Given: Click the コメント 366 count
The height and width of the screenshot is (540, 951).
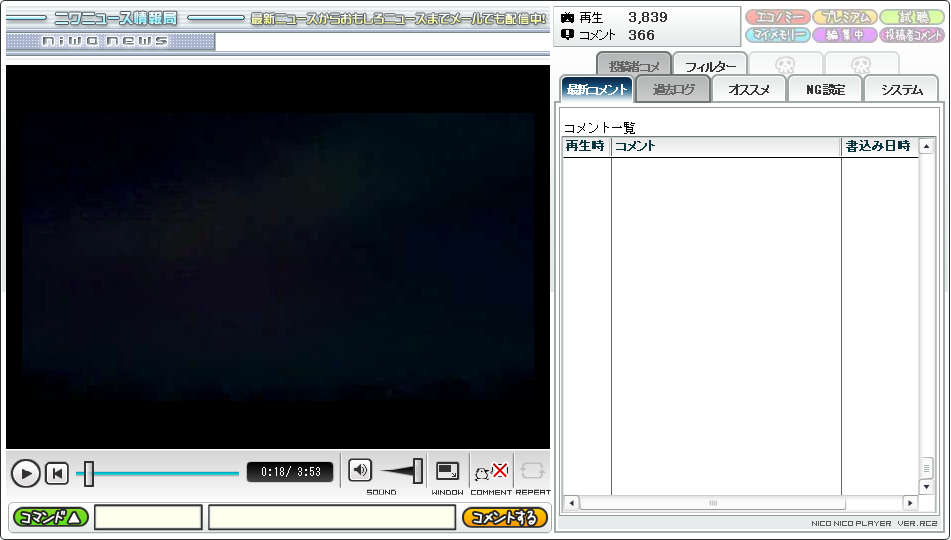Looking at the screenshot, I should [608, 35].
